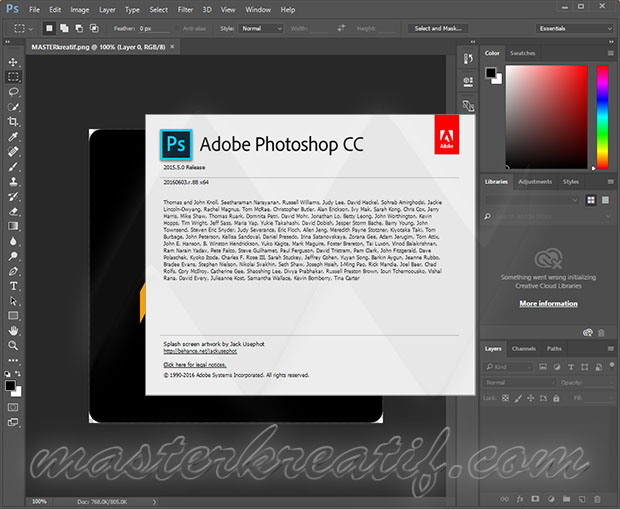Close the MASTERkreatif.png document tab
Screen dimensions: 620x509
pyautogui.click(x=172, y=47)
